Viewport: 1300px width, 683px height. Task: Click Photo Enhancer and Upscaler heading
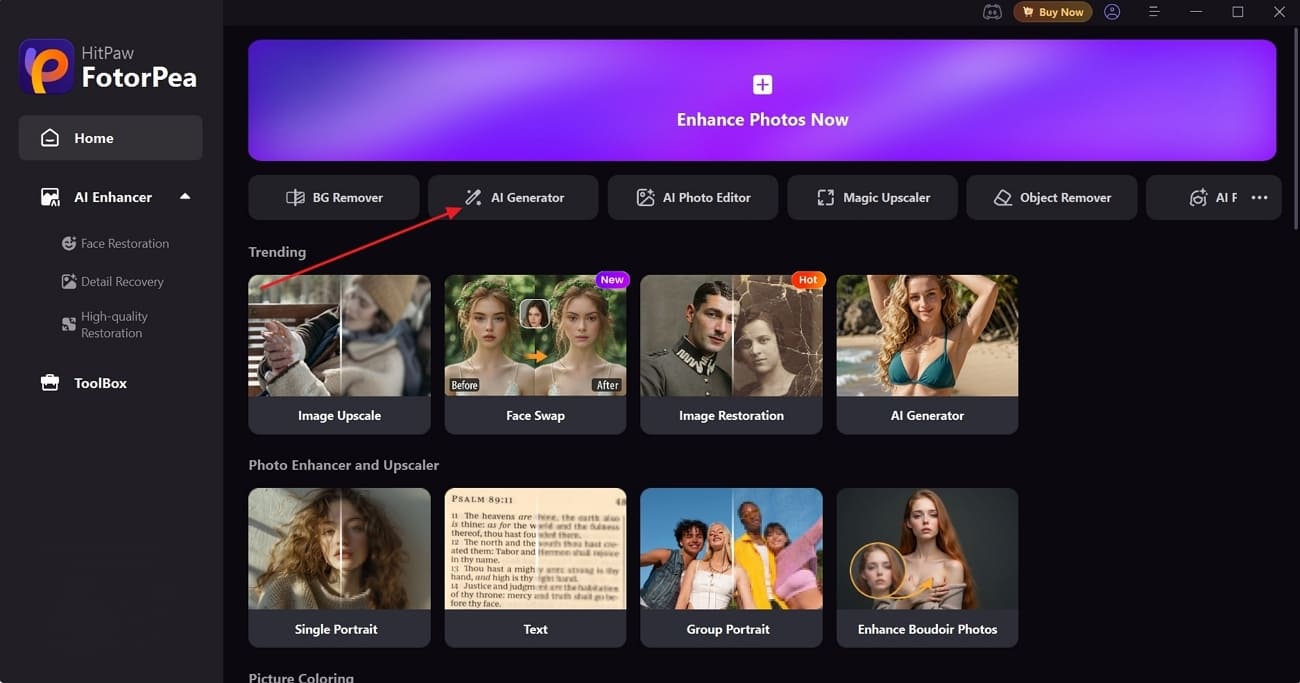[344, 465]
